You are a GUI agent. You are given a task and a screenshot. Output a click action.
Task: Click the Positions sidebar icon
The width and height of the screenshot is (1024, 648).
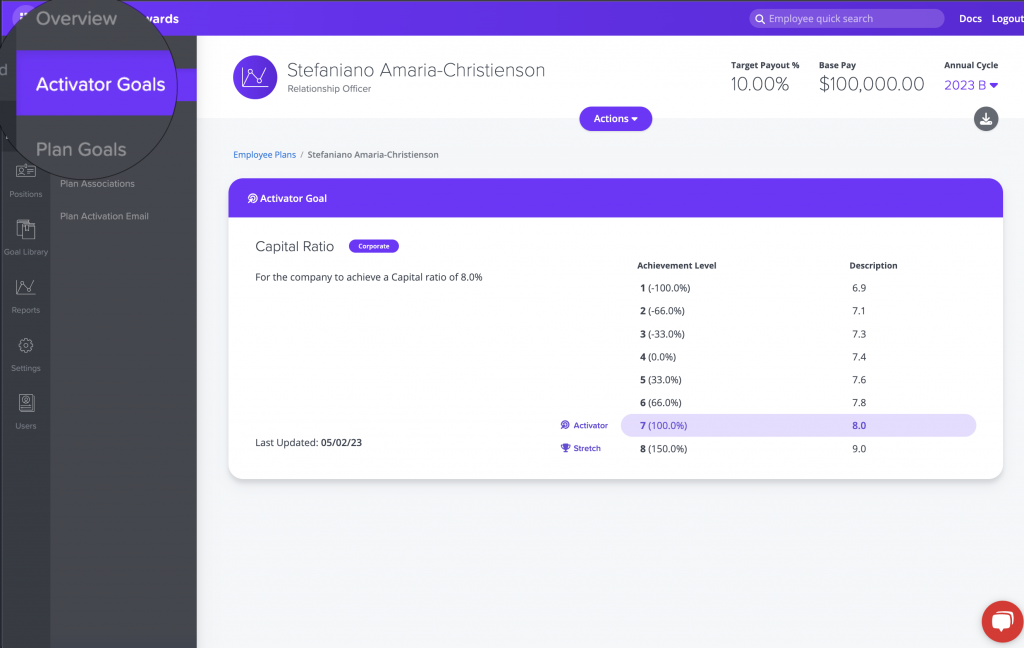pyautogui.click(x=25, y=173)
